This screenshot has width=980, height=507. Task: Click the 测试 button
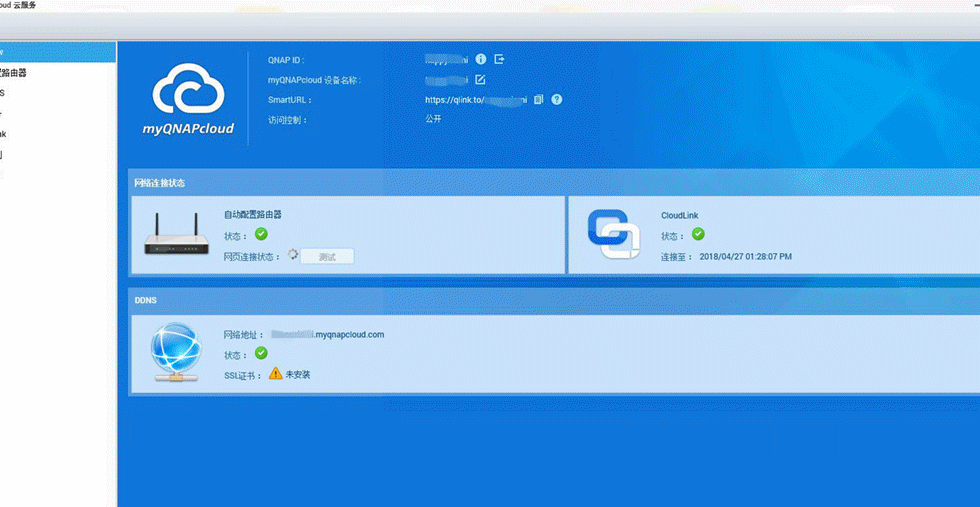click(x=327, y=256)
